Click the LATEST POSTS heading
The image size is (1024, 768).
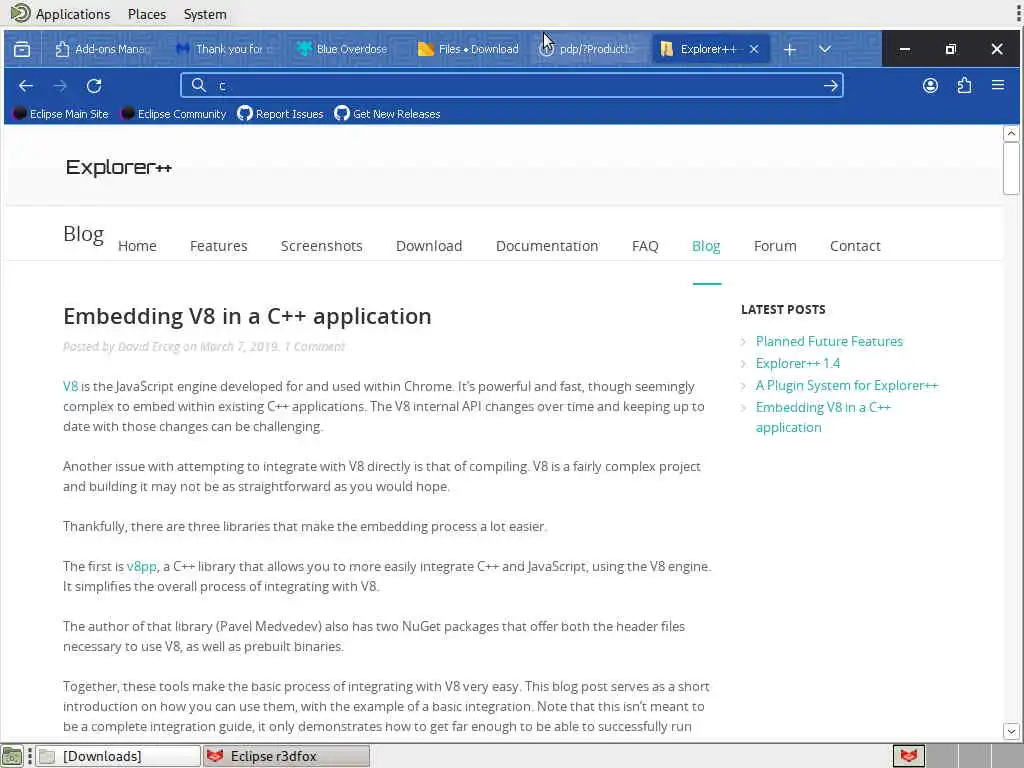click(783, 310)
